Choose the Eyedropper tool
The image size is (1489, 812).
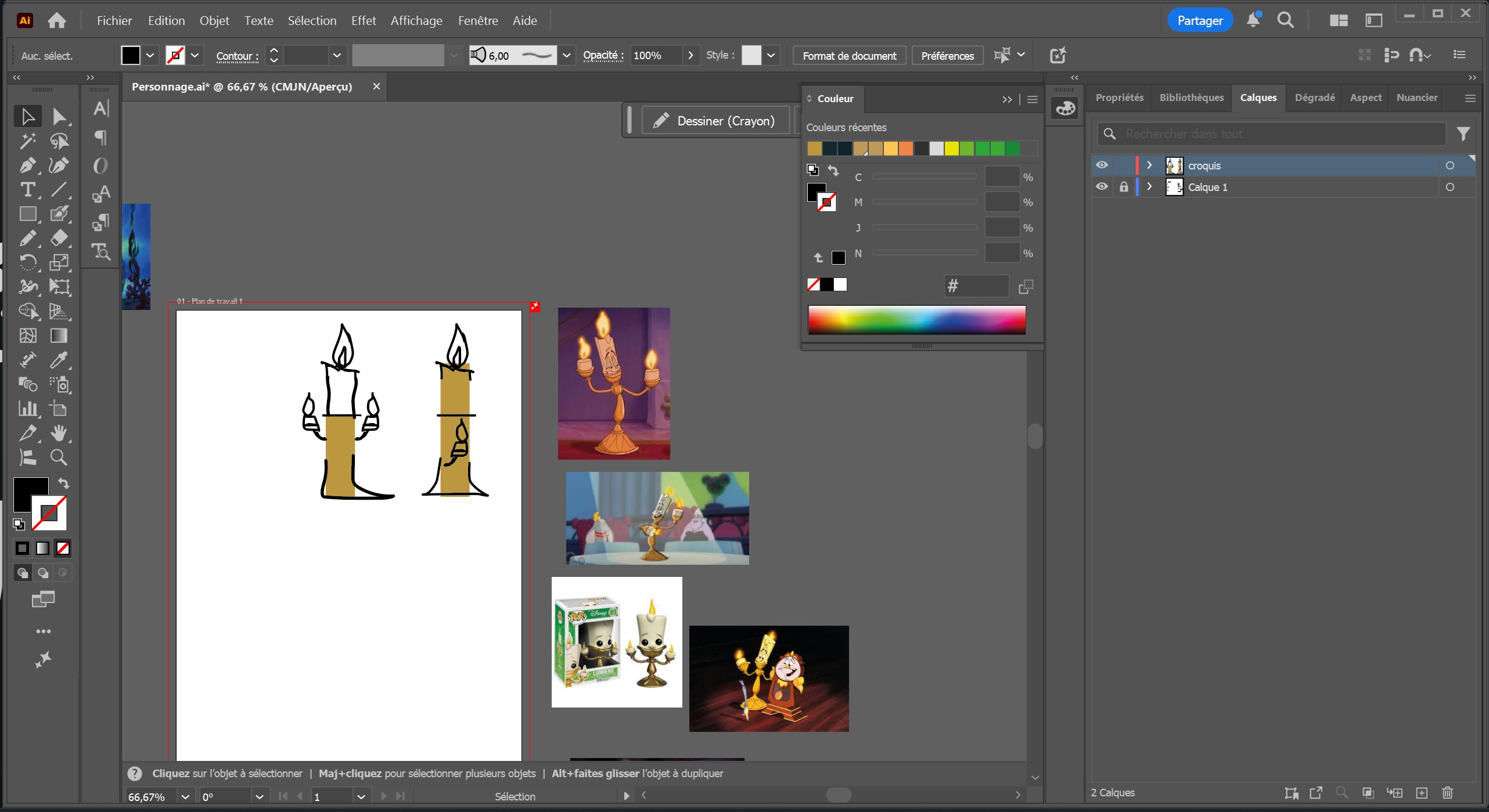click(58, 360)
